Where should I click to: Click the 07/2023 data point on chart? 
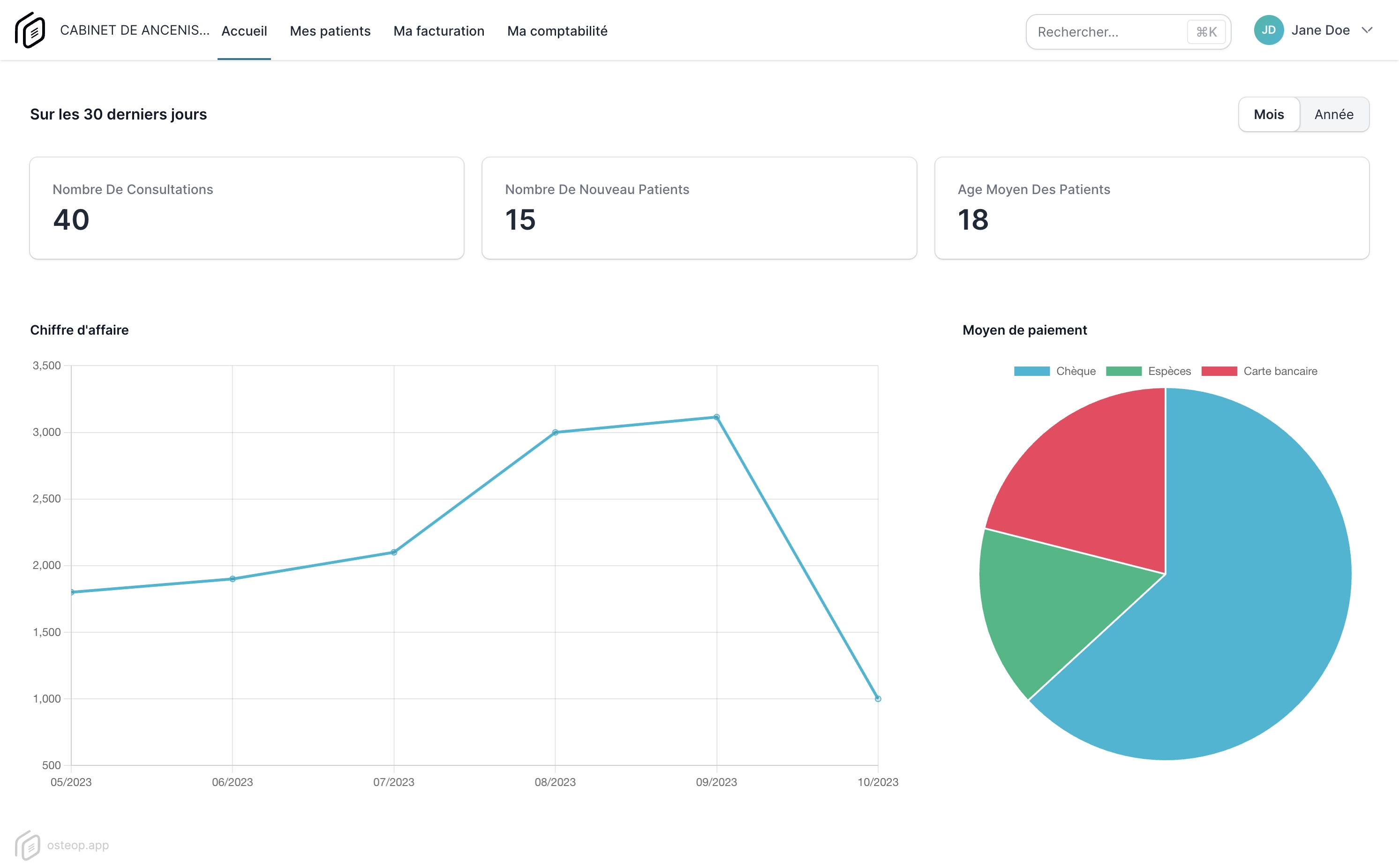394,552
